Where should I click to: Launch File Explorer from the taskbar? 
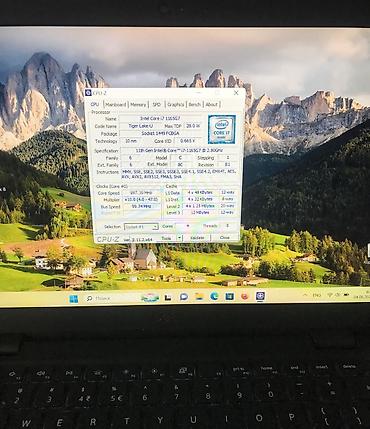click(199, 296)
